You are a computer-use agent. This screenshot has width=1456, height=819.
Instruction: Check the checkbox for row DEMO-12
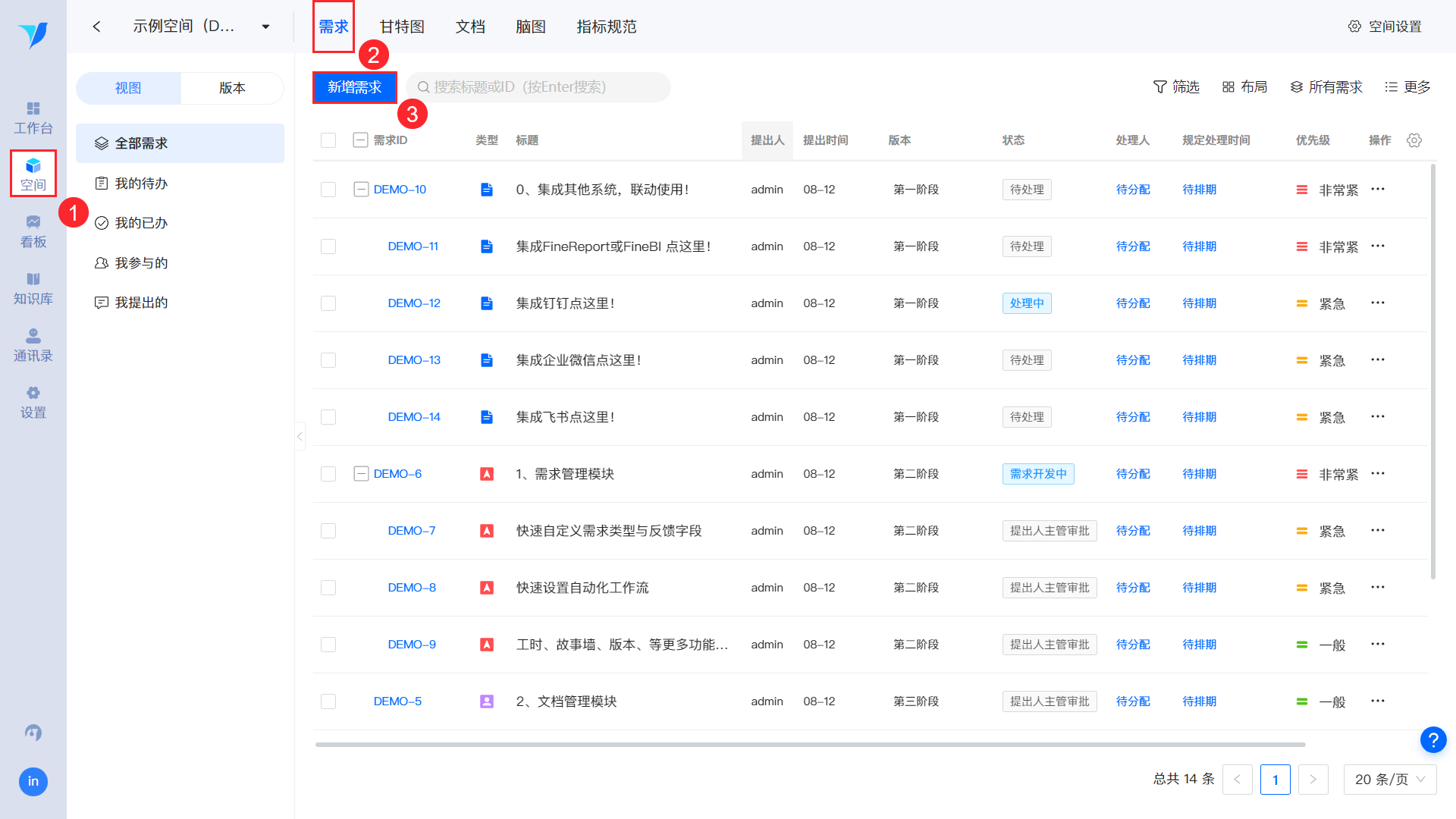click(x=328, y=303)
